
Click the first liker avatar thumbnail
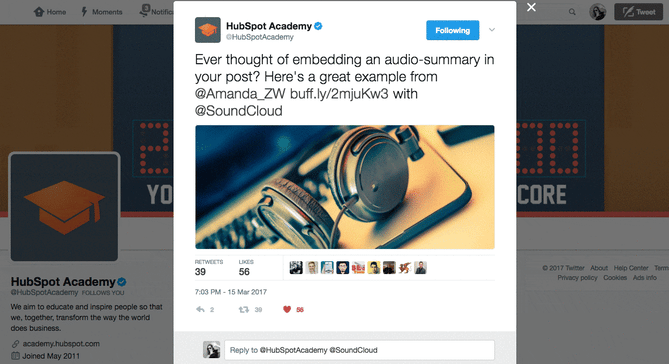pyautogui.click(x=296, y=268)
